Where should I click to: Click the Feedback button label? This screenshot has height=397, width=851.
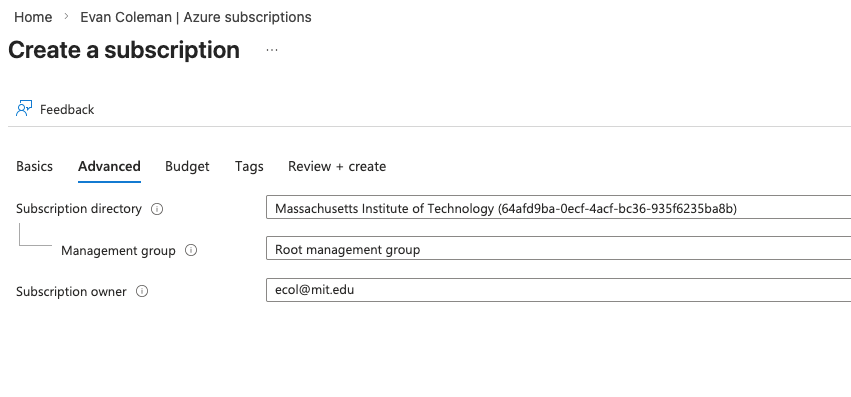(67, 110)
